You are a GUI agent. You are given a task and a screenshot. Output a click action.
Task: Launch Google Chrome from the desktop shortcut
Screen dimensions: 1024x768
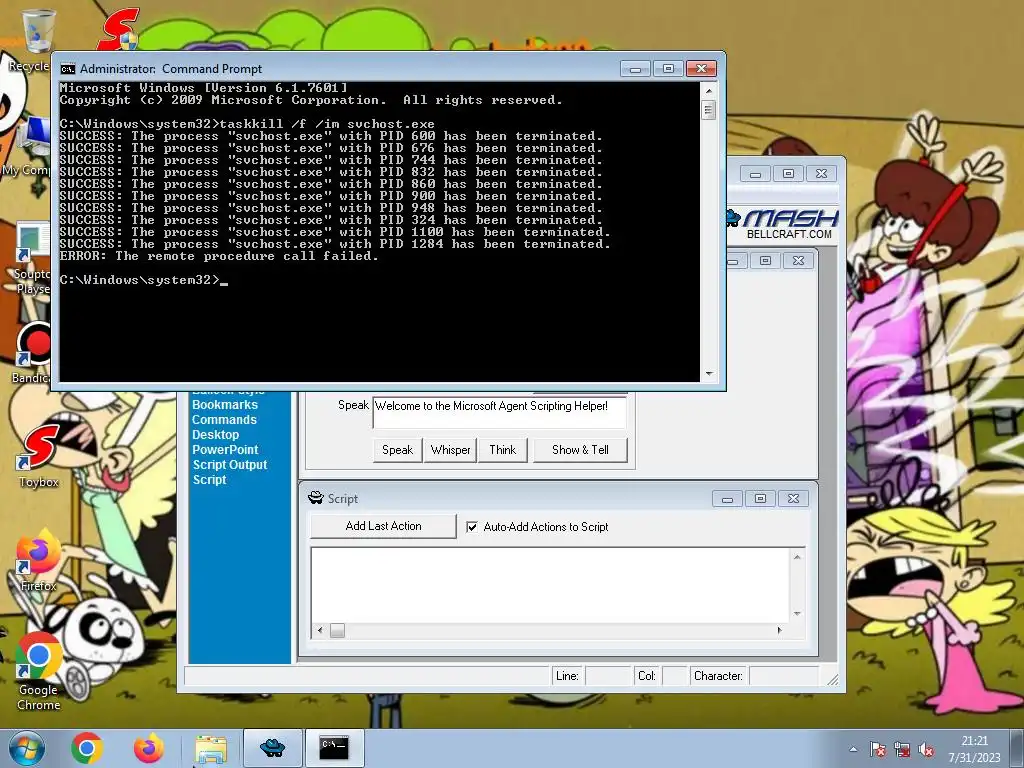[x=39, y=671]
